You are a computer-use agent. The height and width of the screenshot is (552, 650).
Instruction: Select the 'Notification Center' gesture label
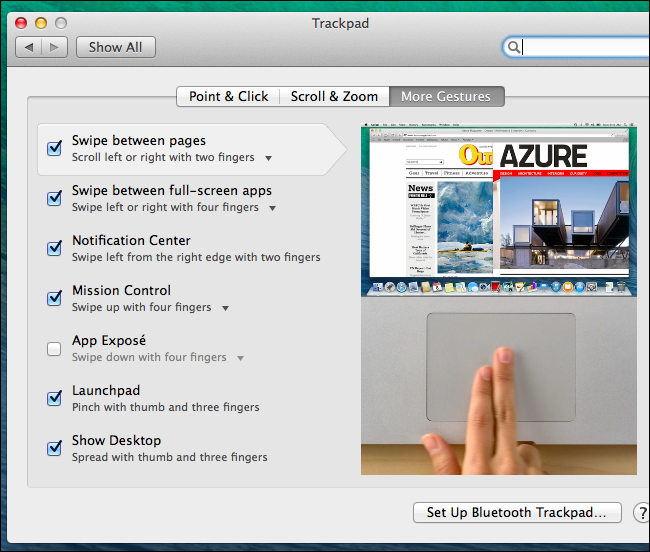point(131,240)
